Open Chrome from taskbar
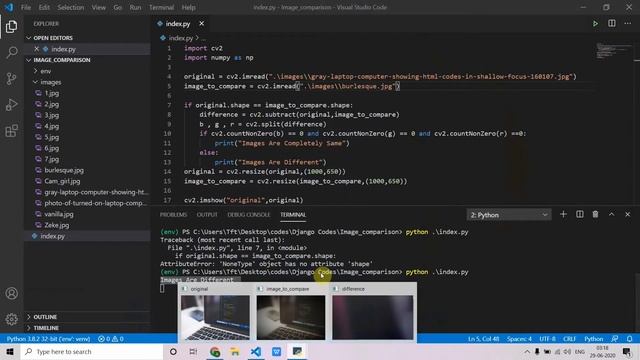 215,351
